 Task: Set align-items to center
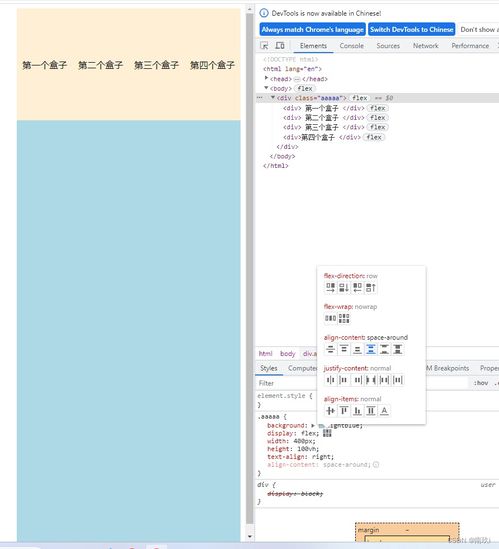[330, 411]
